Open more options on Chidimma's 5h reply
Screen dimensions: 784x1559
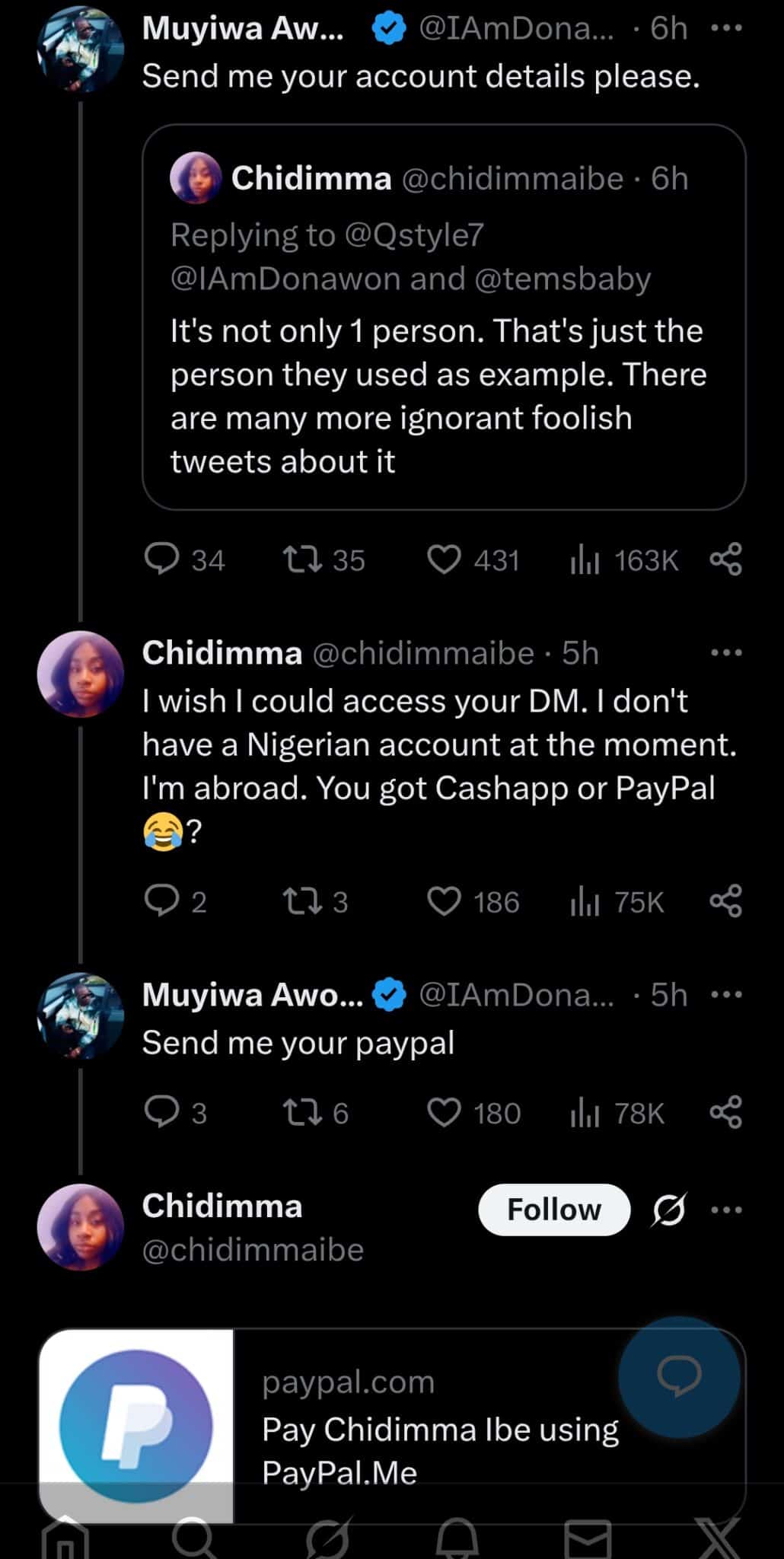(726, 653)
